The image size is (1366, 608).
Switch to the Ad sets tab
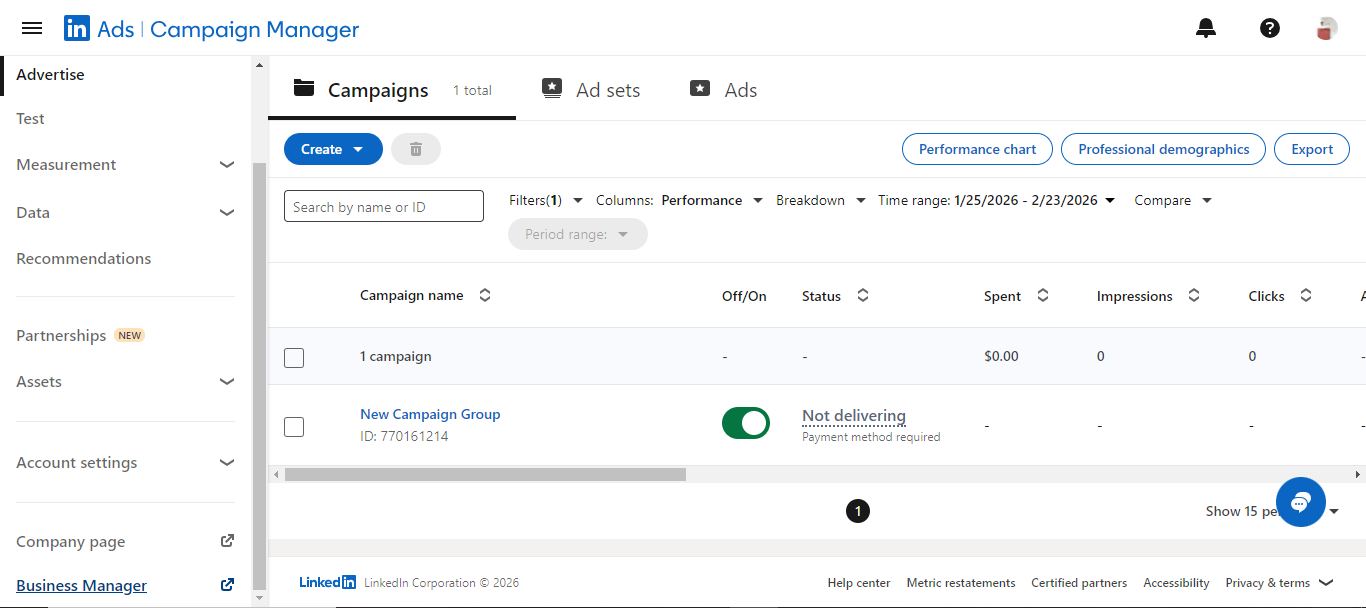(x=591, y=90)
